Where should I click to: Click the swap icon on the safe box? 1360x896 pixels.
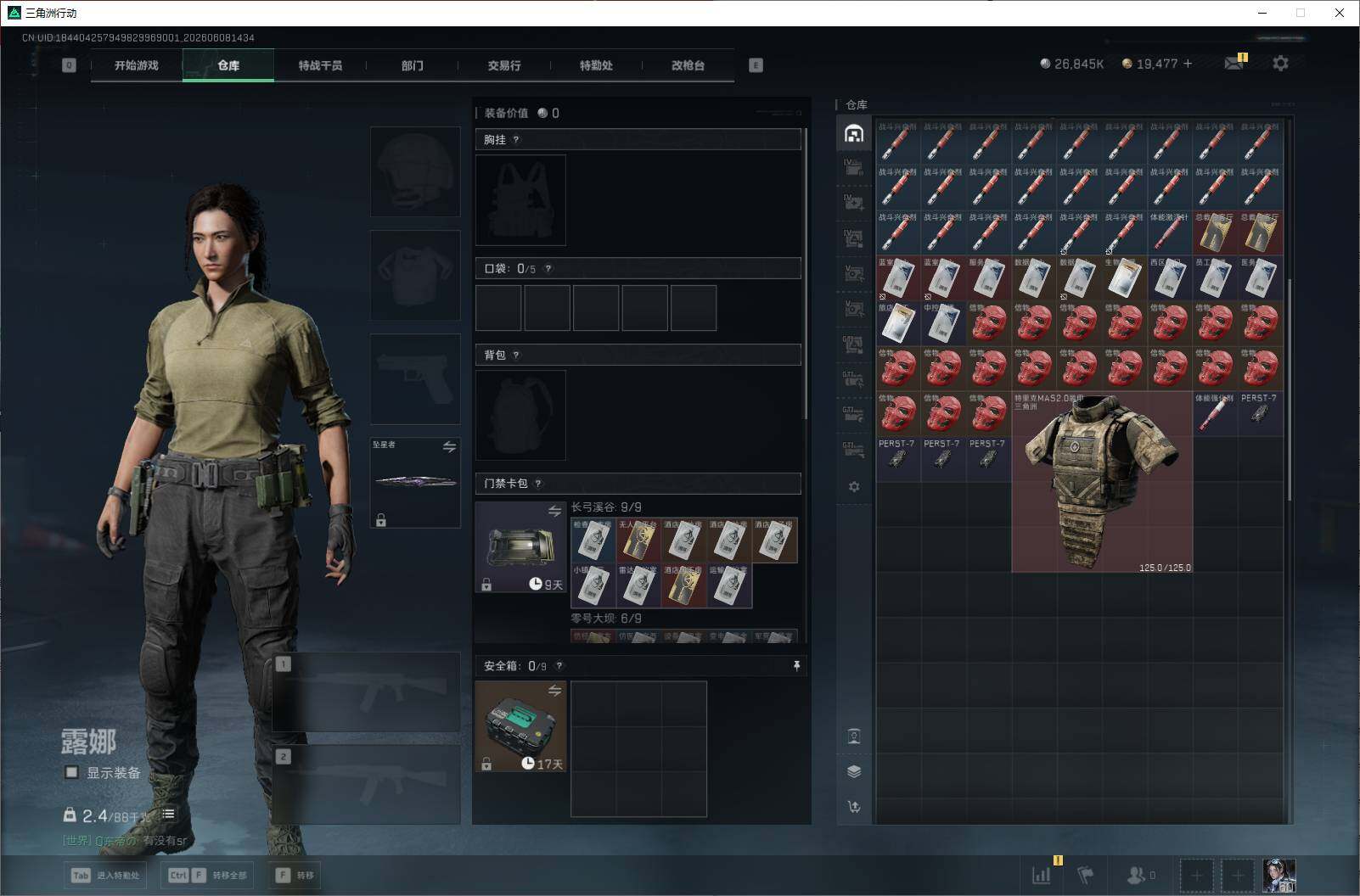pos(554,691)
